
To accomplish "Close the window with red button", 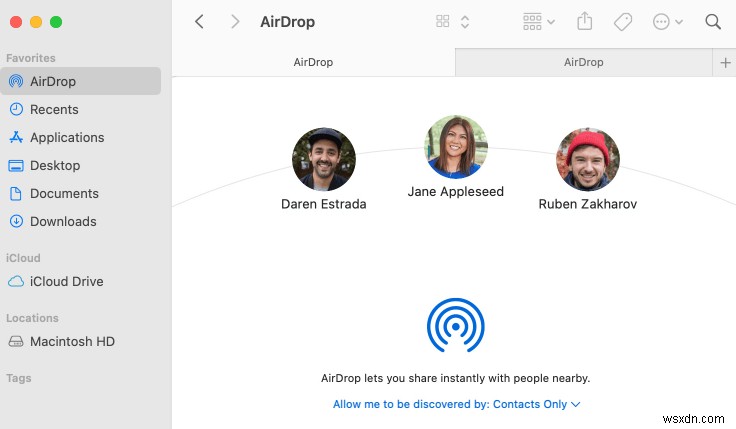I will [16, 22].
